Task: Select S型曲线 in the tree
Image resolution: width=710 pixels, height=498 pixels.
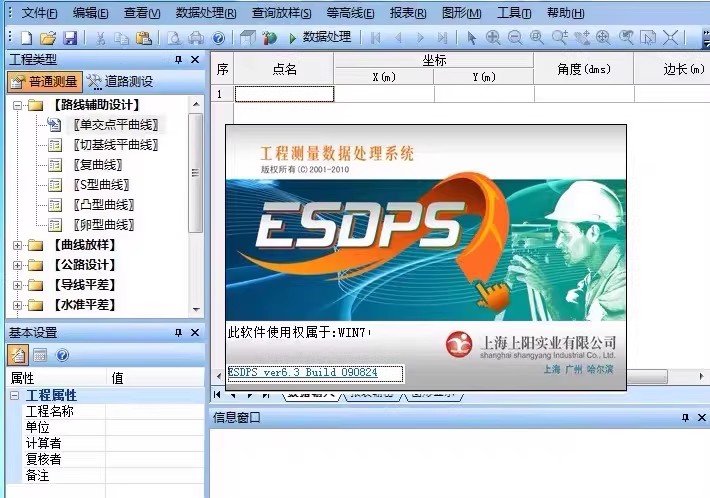Action: [102, 185]
